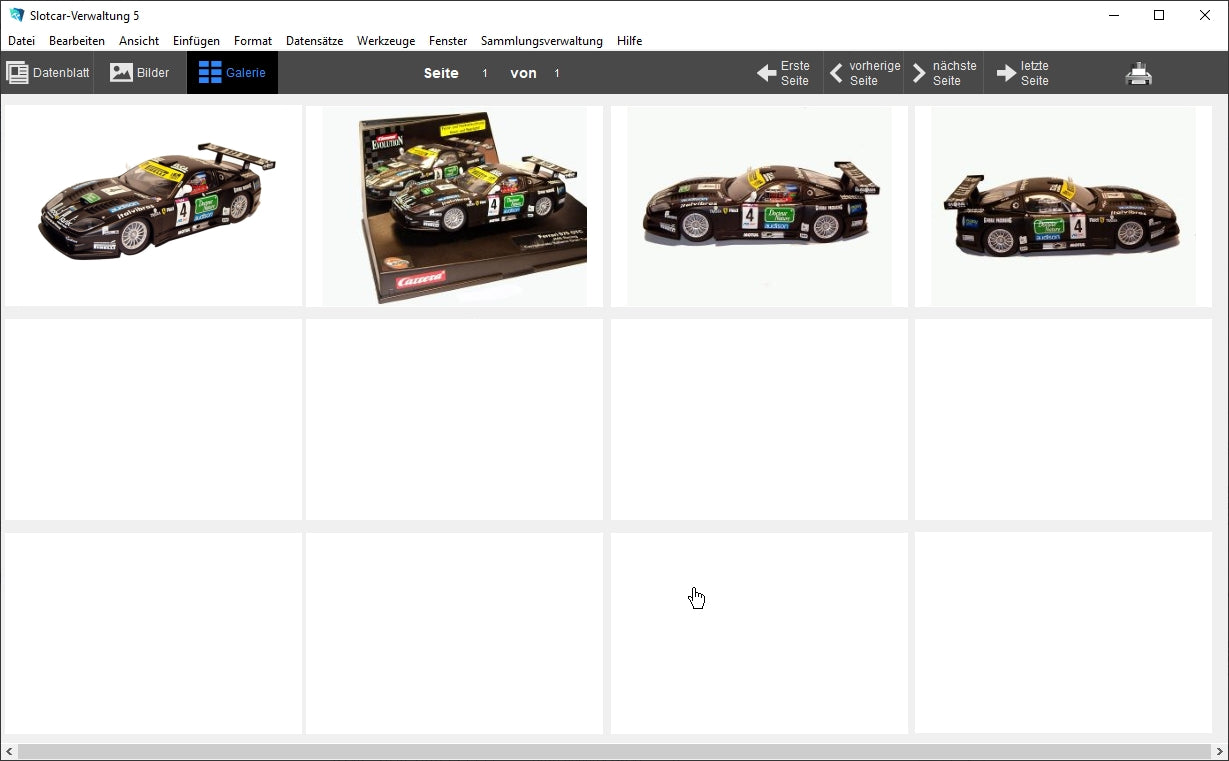The width and height of the screenshot is (1229, 761).
Task: Select the Ferrari packaging box thumbnail
Action: pyautogui.click(x=455, y=205)
